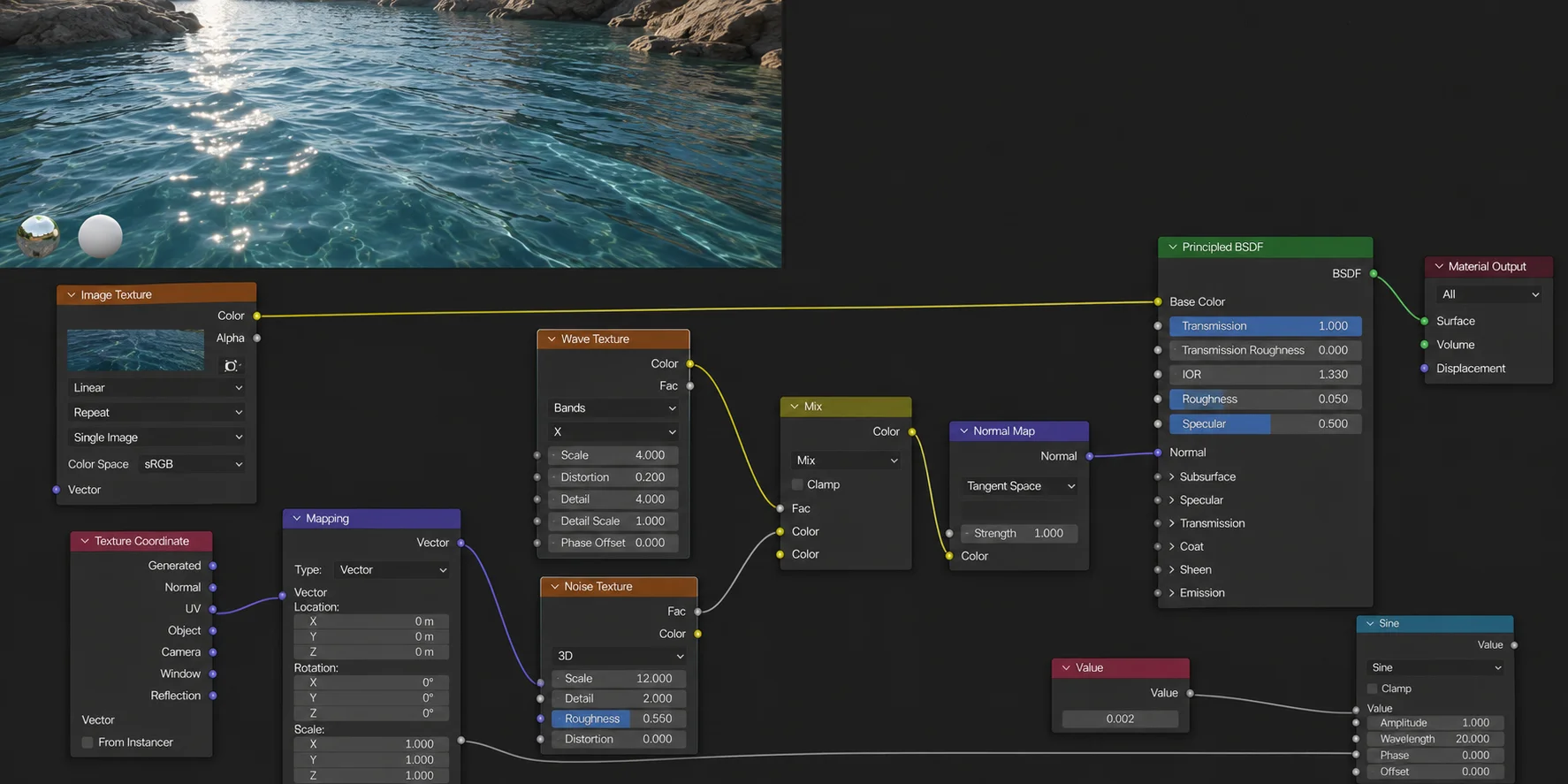Screen dimensions: 1568x784
Task: Collapse the Principled BSDF node chevron
Action: pos(1173,247)
